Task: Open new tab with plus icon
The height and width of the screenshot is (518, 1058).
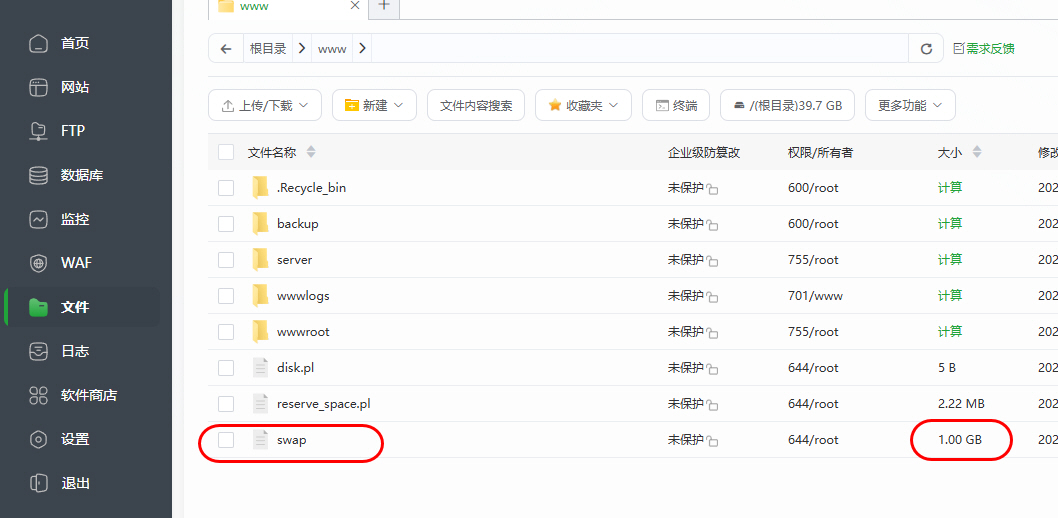Action: 384,6
